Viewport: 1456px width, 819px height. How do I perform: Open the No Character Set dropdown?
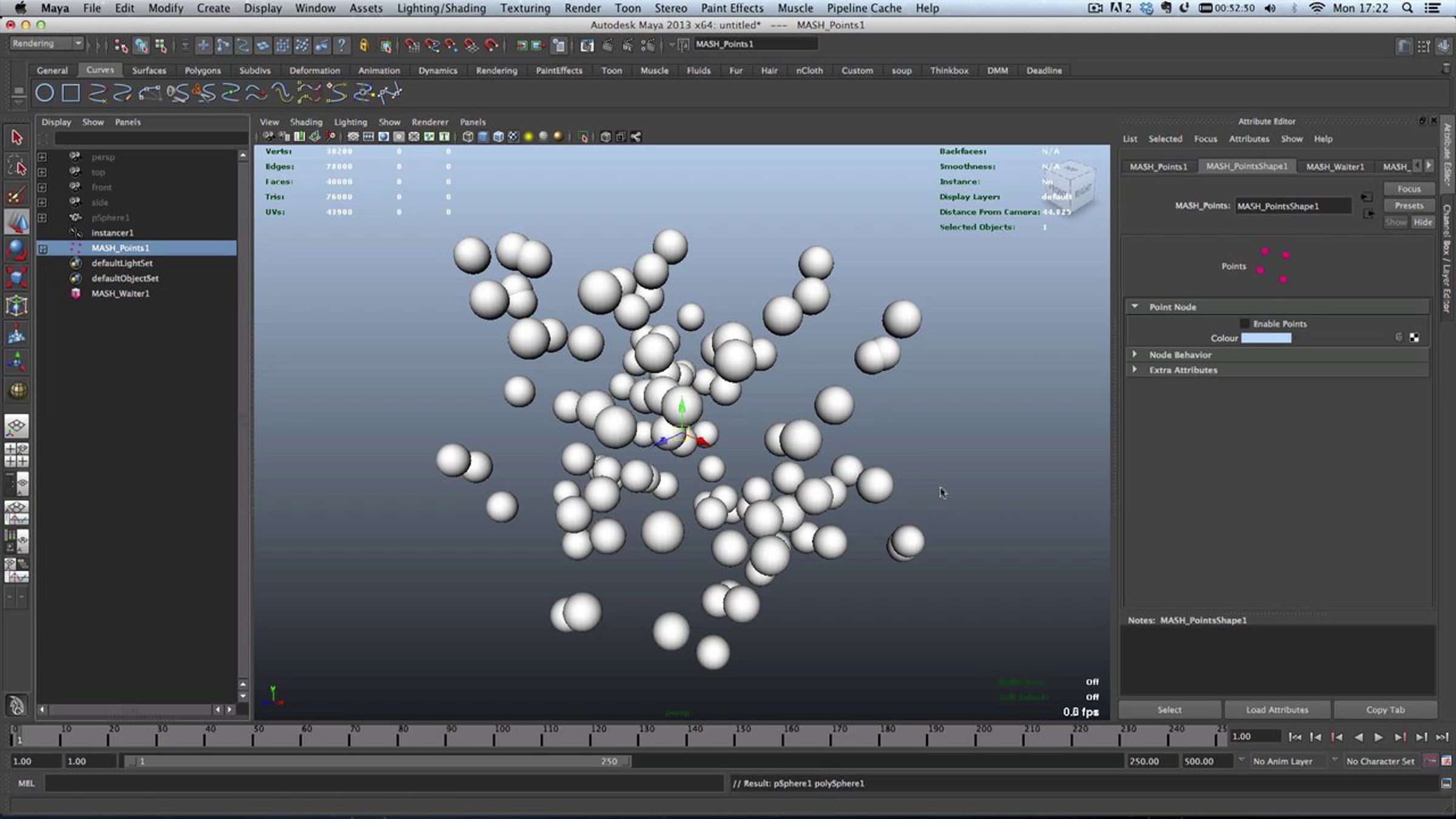1380,761
